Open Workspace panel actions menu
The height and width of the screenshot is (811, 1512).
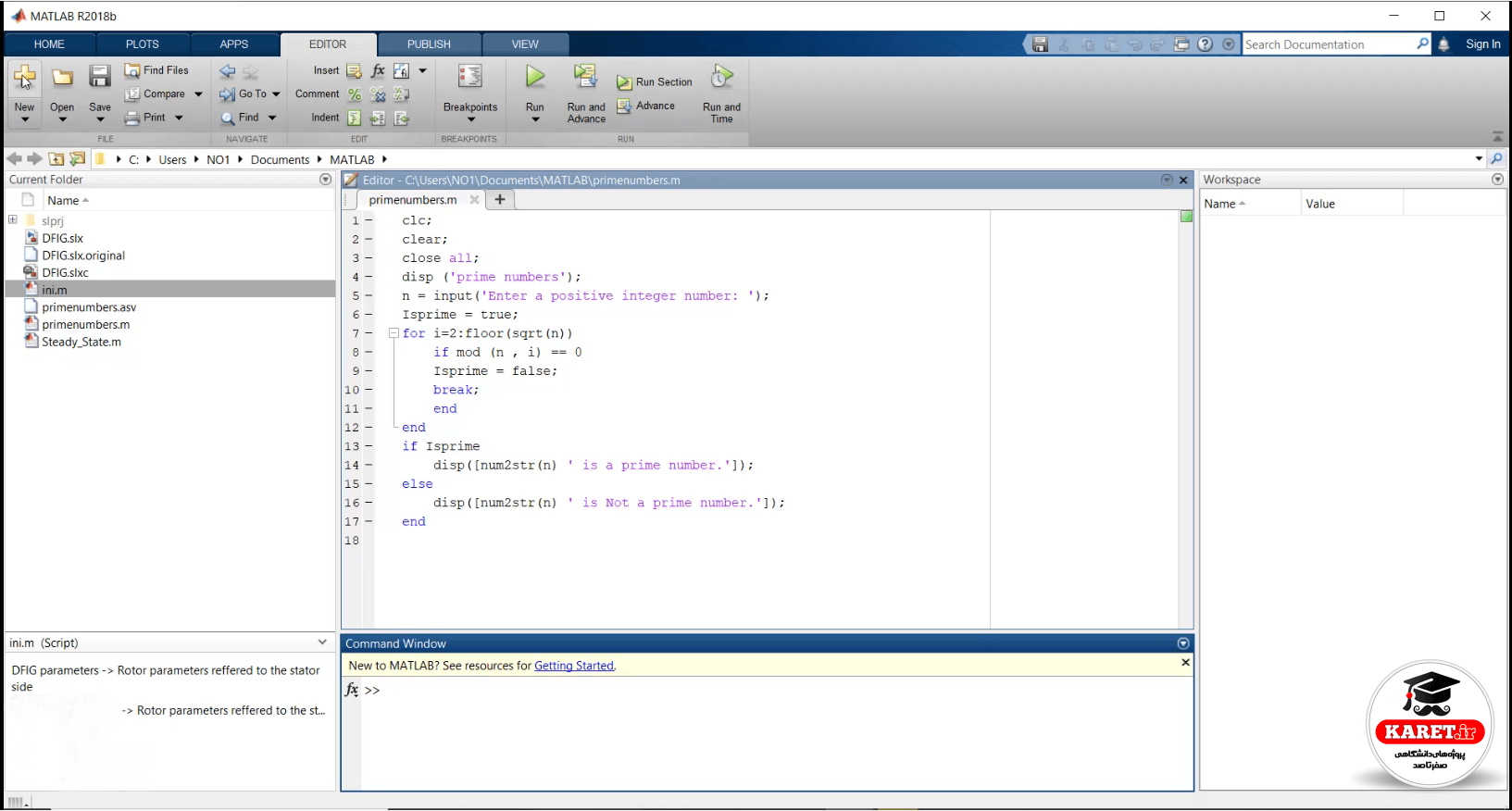coord(1497,180)
